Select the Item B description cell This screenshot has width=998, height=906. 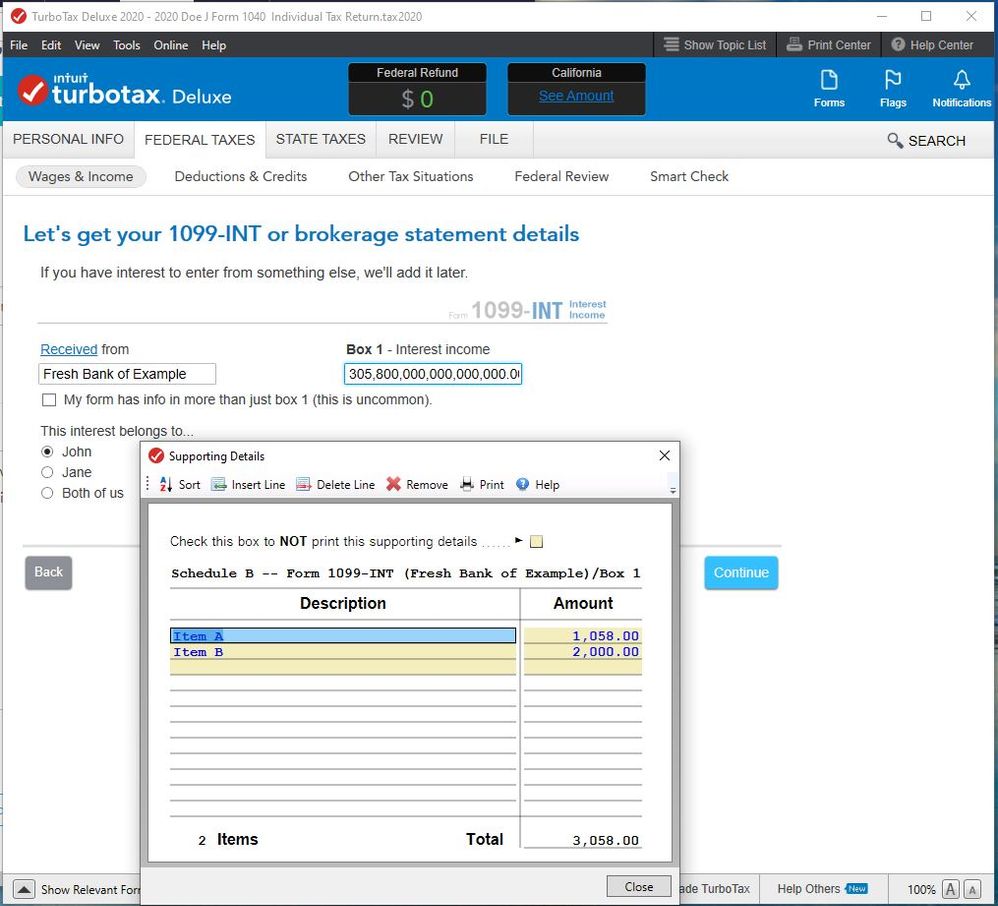point(343,651)
